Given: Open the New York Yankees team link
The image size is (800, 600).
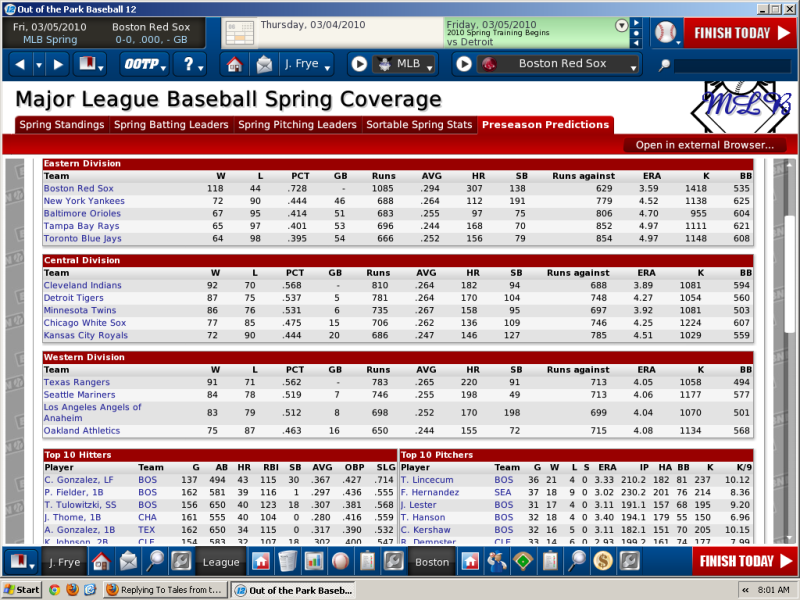Looking at the screenshot, I should tap(84, 201).
